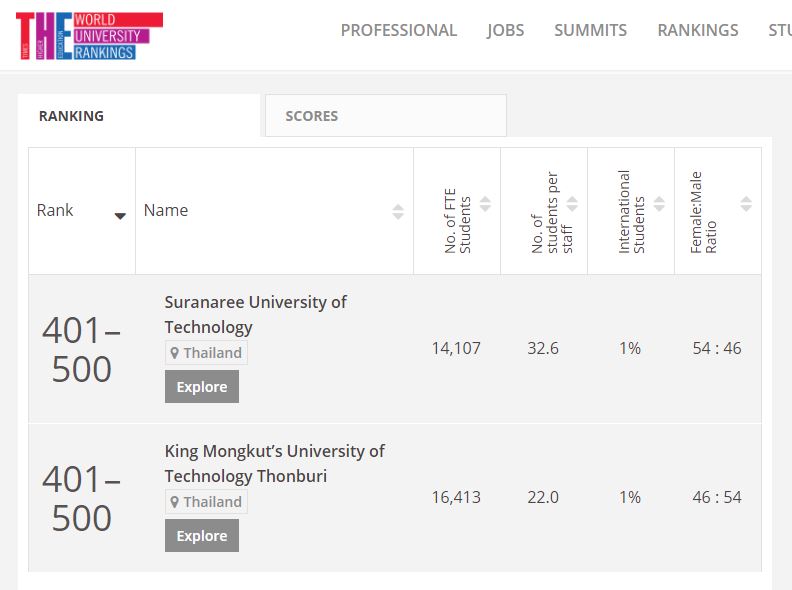Click the 401–500 rank of King Mongkut's University
This screenshot has width=792, height=590.
(81, 499)
